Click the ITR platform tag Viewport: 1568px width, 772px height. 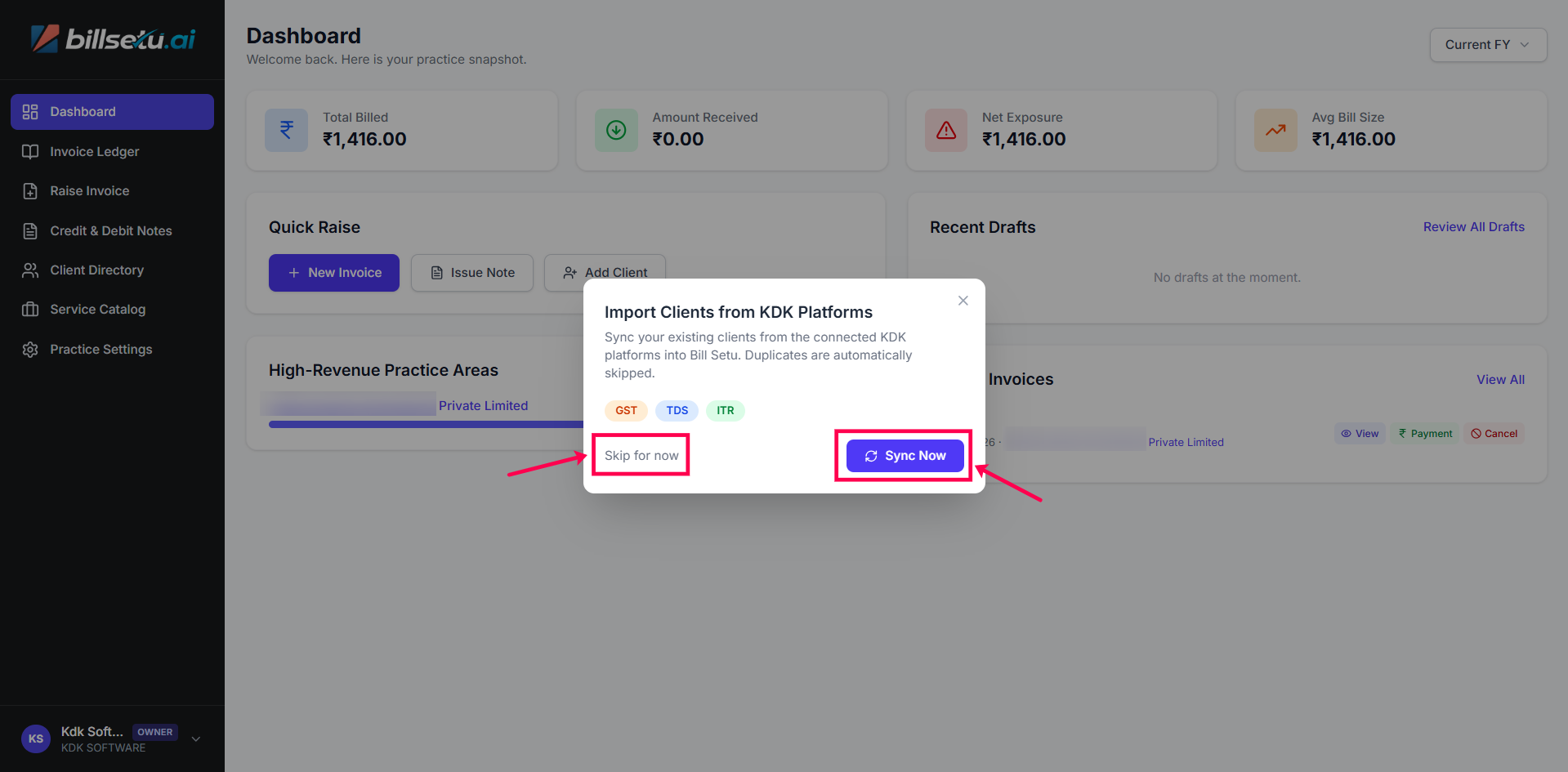[x=725, y=410]
